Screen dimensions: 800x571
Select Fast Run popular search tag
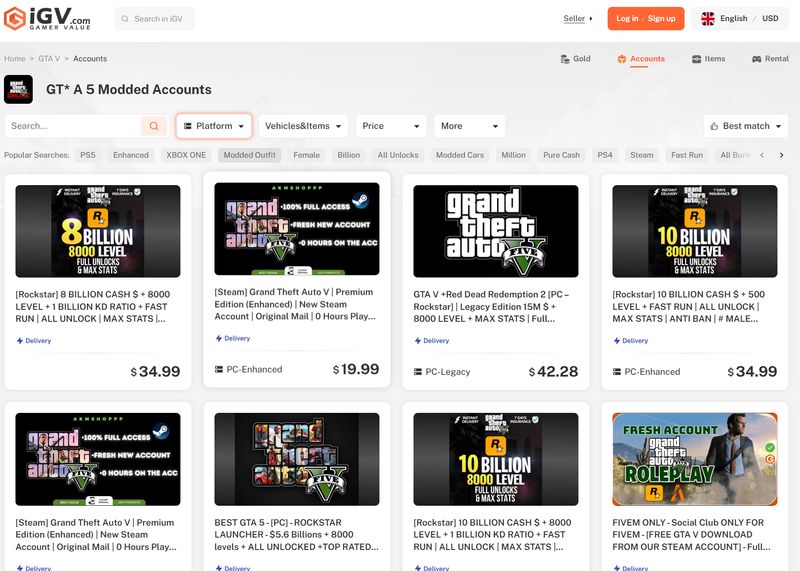(x=687, y=155)
